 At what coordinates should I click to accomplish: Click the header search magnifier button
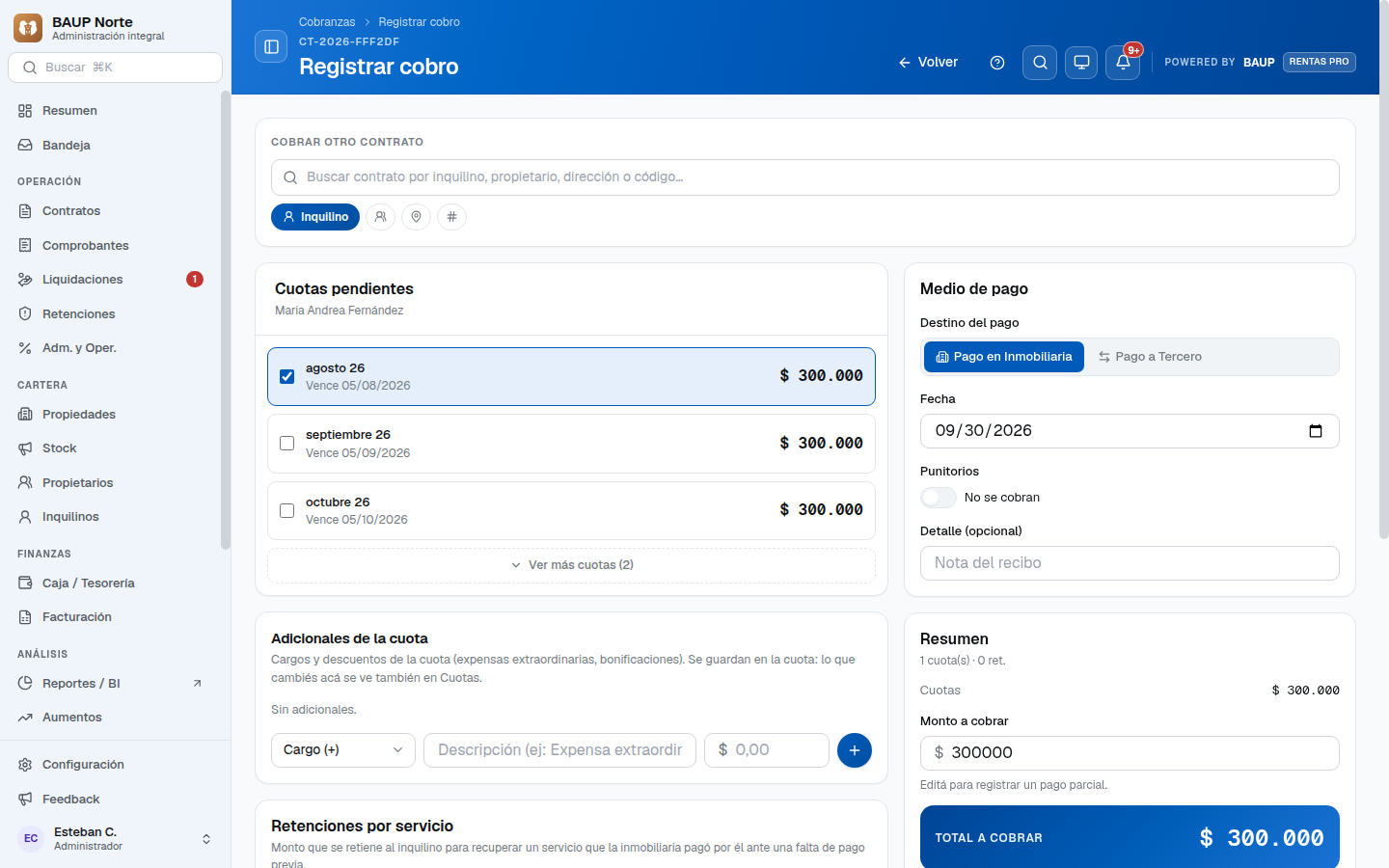(1040, 63)
